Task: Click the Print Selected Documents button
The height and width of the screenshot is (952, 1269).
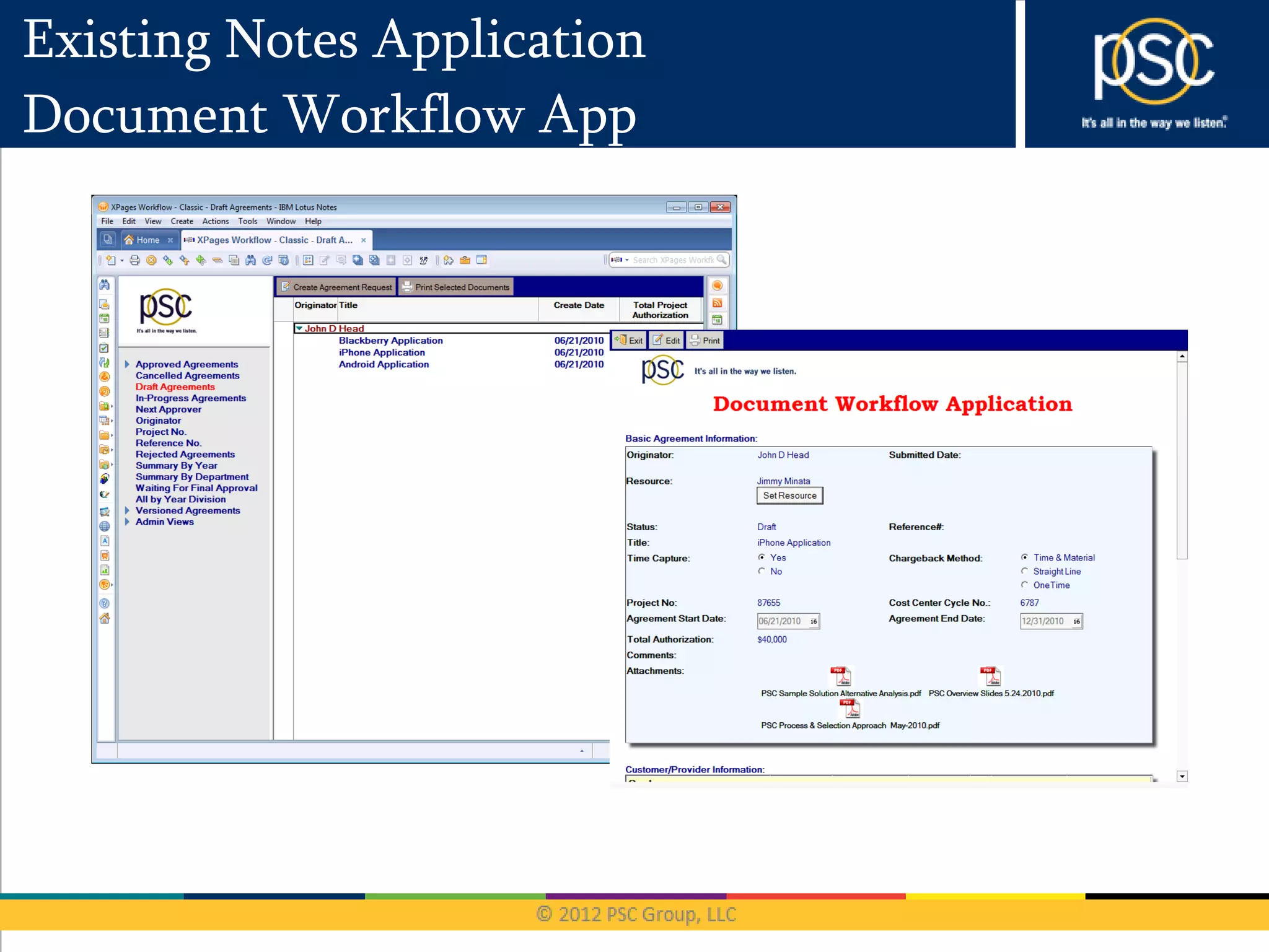Action: [456, 287]
